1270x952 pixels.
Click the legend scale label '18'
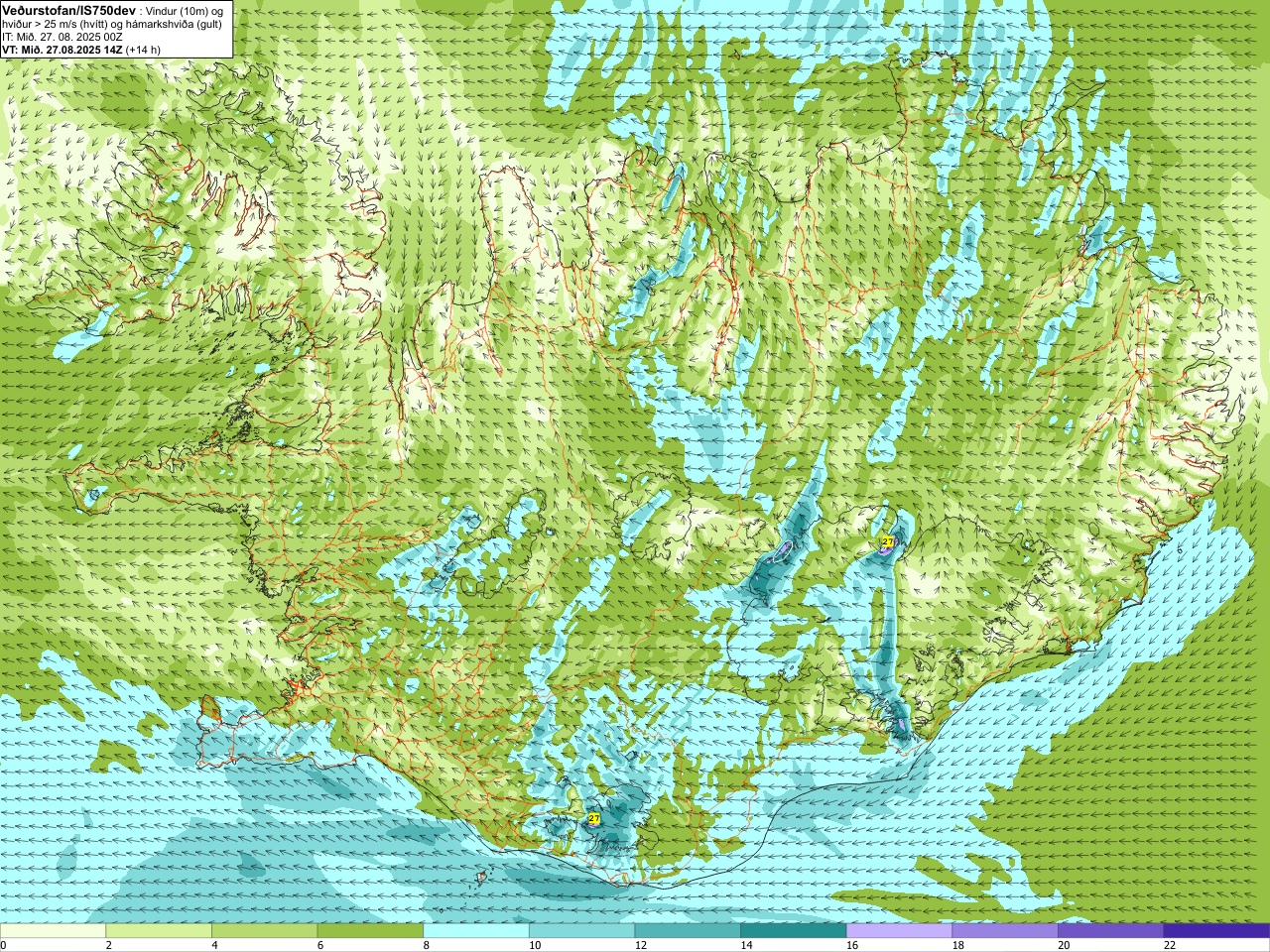coord(957,946)
